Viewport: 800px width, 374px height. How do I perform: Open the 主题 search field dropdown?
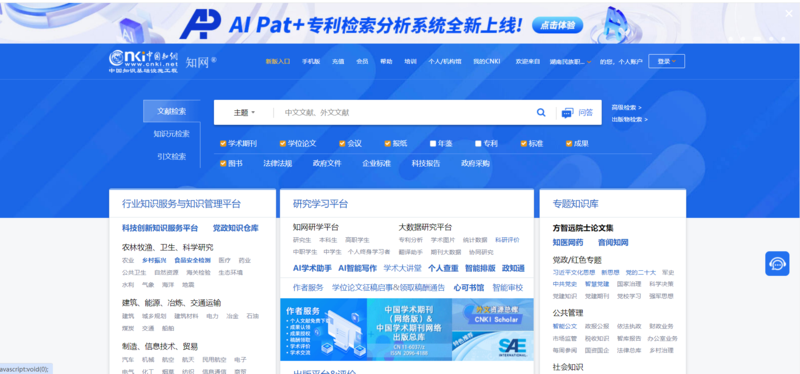(244, 113)
